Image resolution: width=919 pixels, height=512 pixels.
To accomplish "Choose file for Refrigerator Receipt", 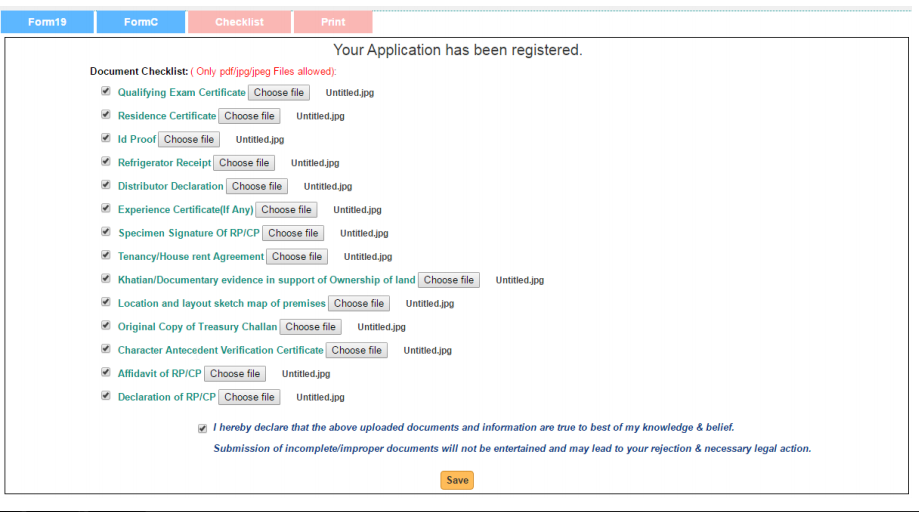I will coord(244,163).
